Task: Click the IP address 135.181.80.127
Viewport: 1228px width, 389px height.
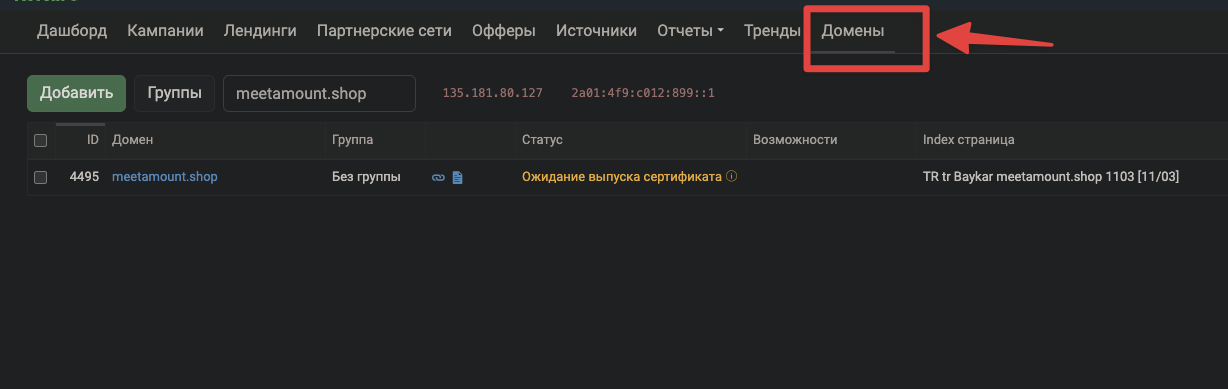Action: [492, 93]
